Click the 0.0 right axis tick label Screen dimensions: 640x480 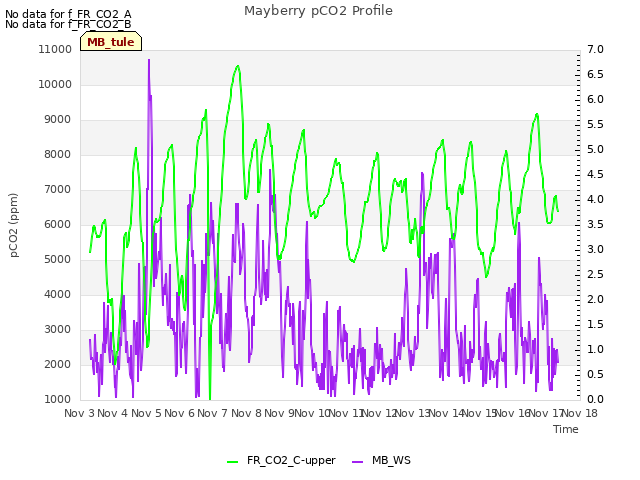[x=595, y=400]
